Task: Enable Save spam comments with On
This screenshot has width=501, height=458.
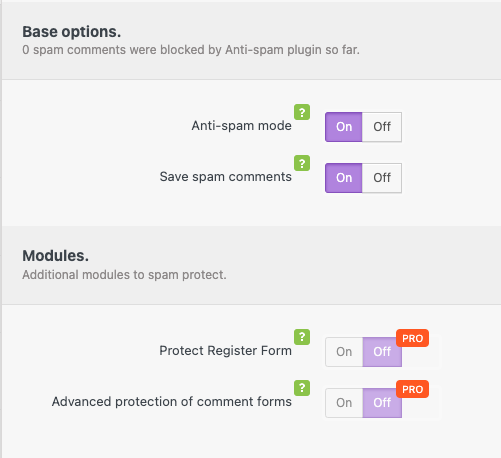Action: click(x=344, y=178)
